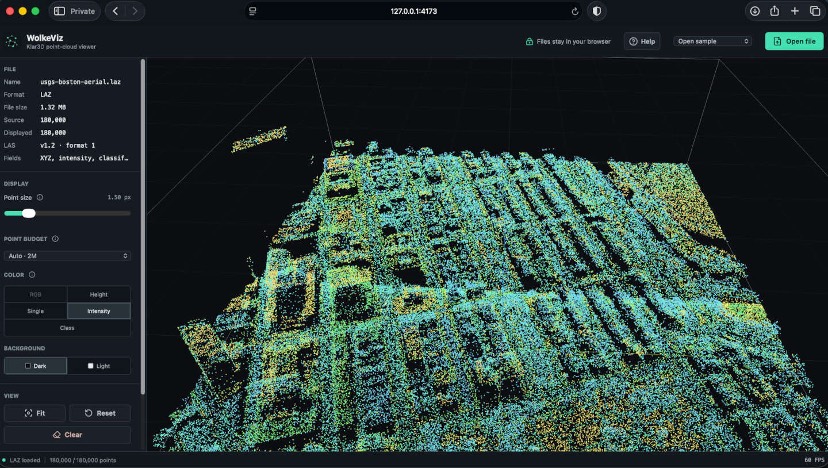Click the Source value 180,000
Viewport: 828px width, 468px height.
(53, 120)
